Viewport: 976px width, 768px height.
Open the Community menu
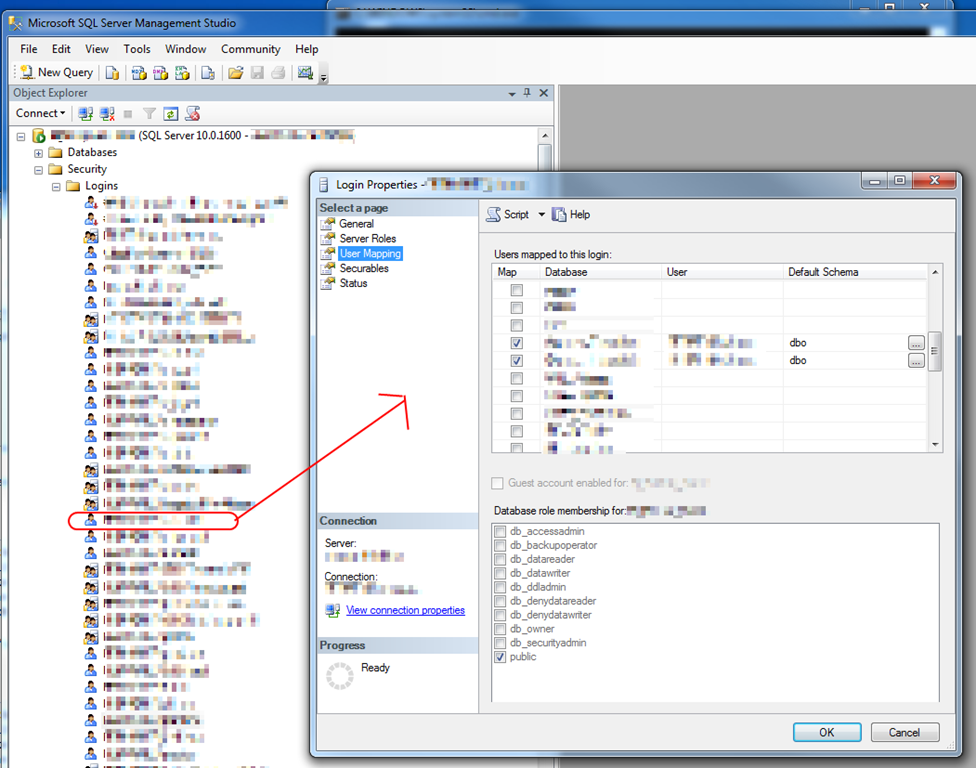(250, 49)
